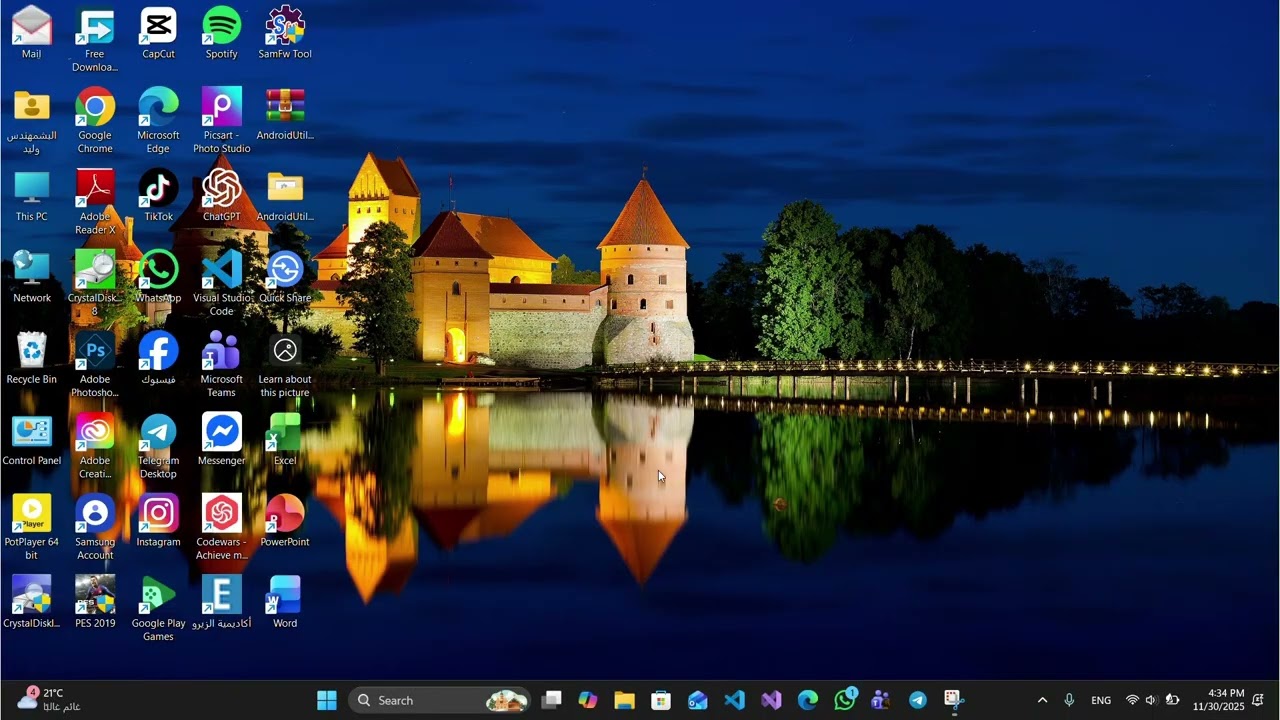
Task: Select the CrystalDisk 8 shortcut icon
Action: (x=95, y=284)
